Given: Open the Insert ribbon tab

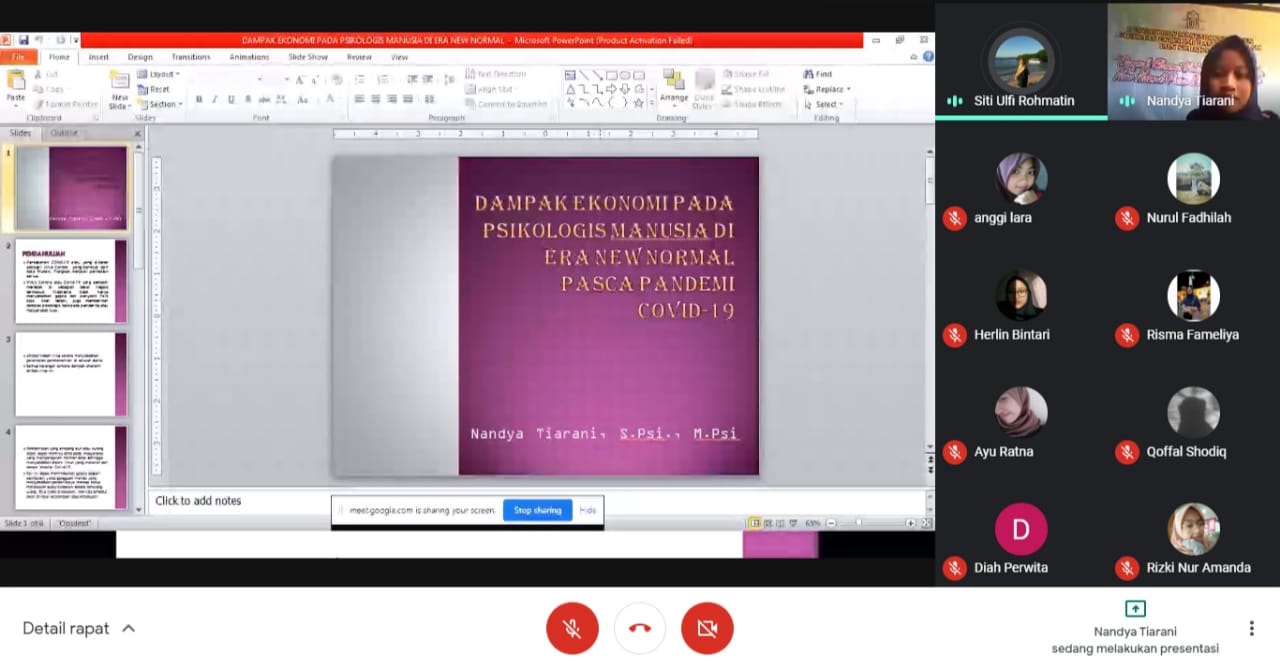Looking at the screenshot, I should coord(99,57).
